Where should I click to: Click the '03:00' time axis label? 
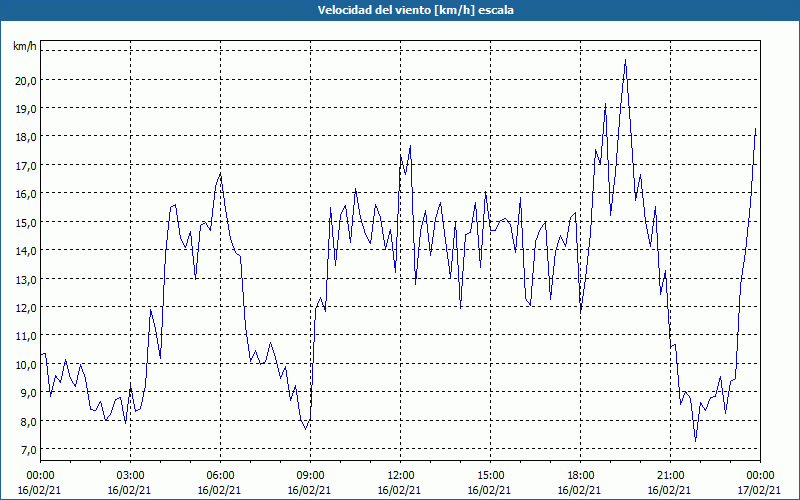(x=130, y=476)
